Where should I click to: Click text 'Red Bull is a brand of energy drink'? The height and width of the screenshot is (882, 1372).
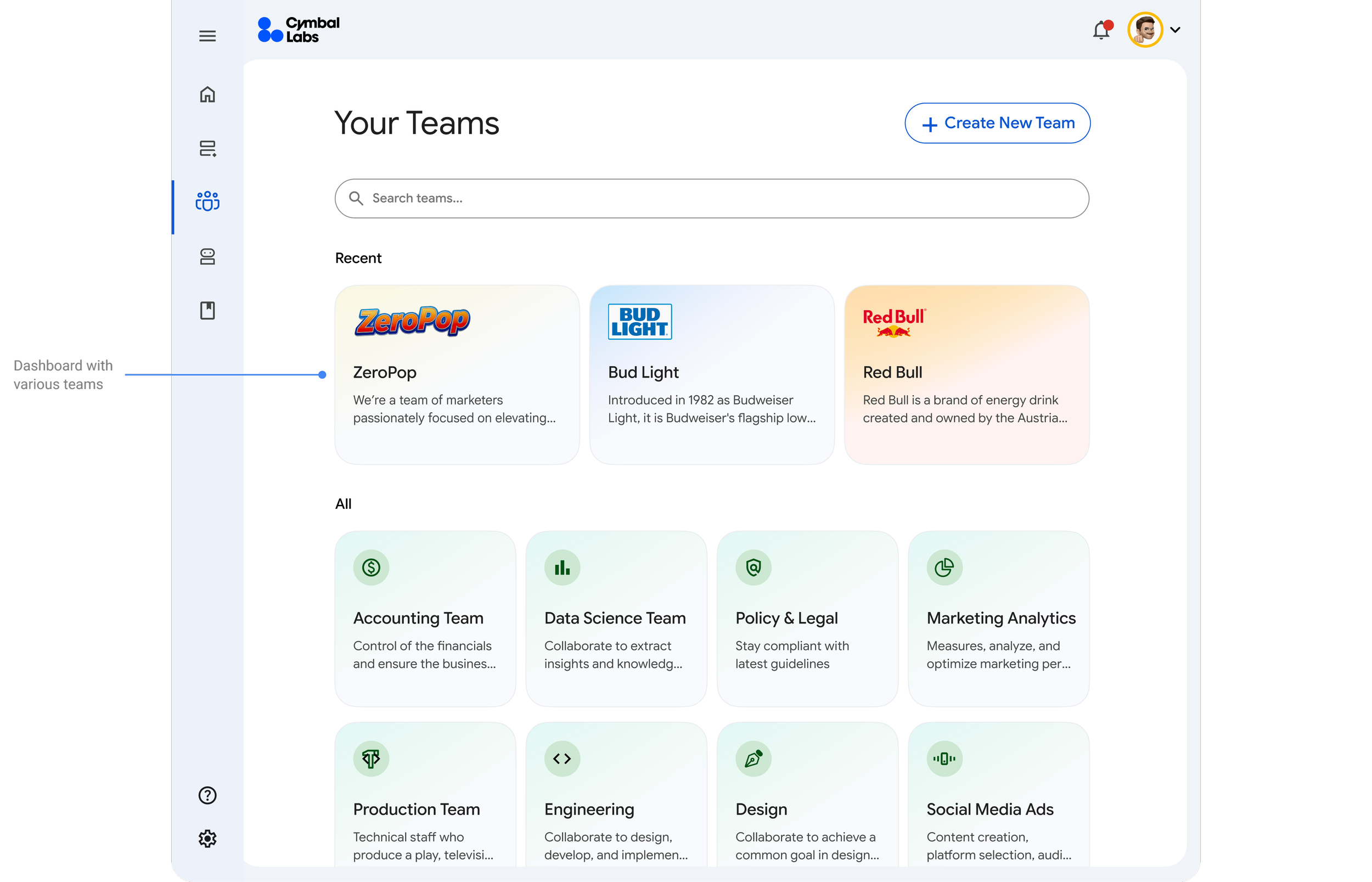(x=960, y=400)
